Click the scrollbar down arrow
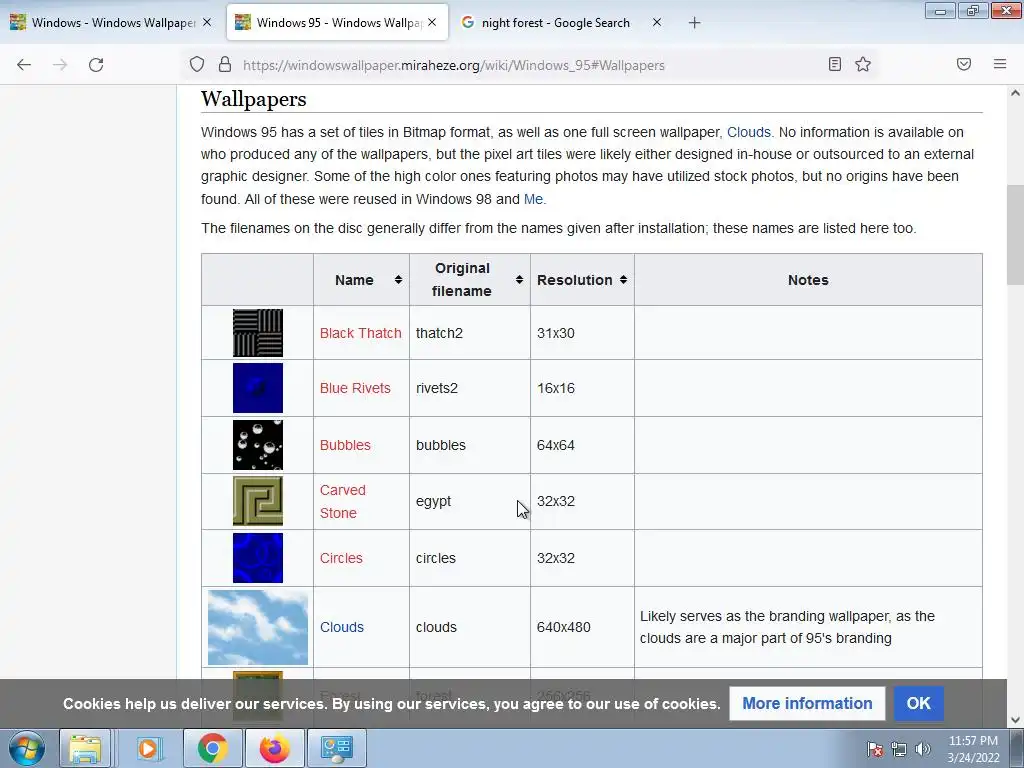 point(1015,720)
